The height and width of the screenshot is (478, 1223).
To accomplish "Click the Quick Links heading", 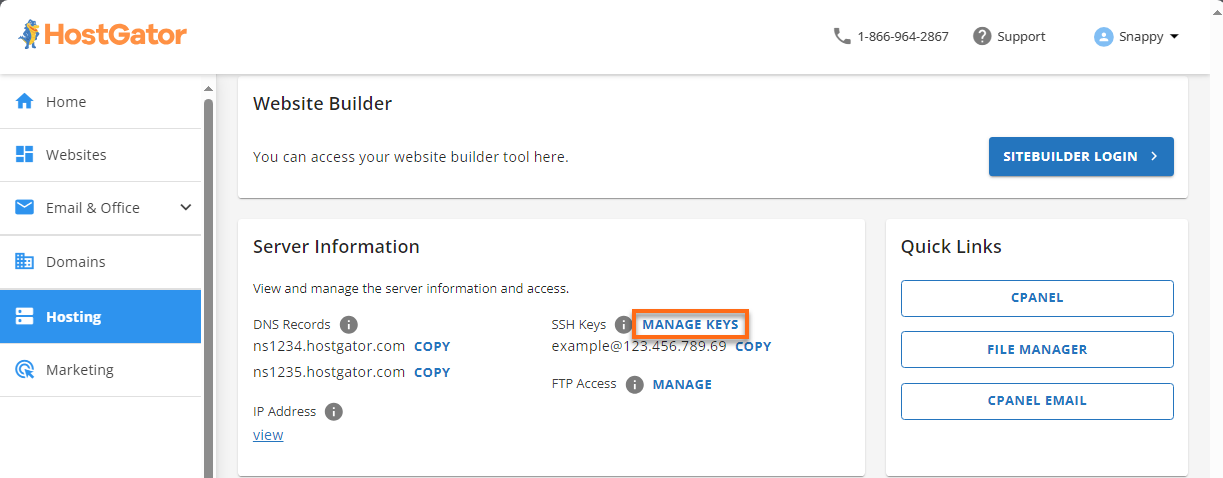I will click(x=951, y=247).
